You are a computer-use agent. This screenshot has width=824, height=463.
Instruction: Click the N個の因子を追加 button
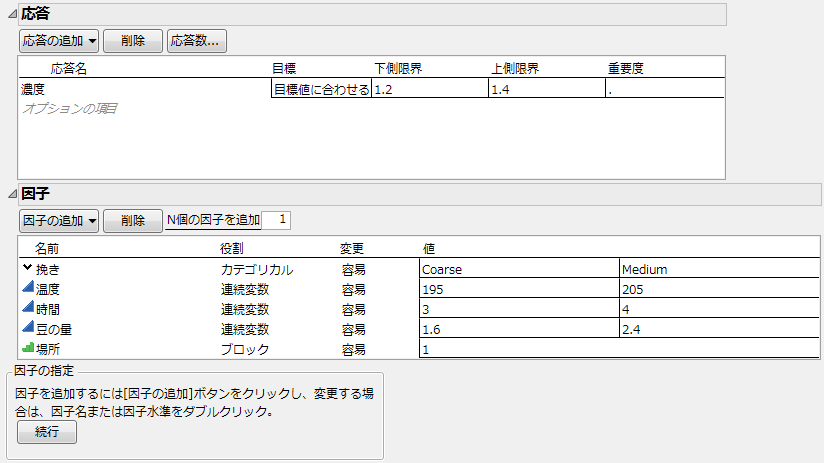point(213,220)
